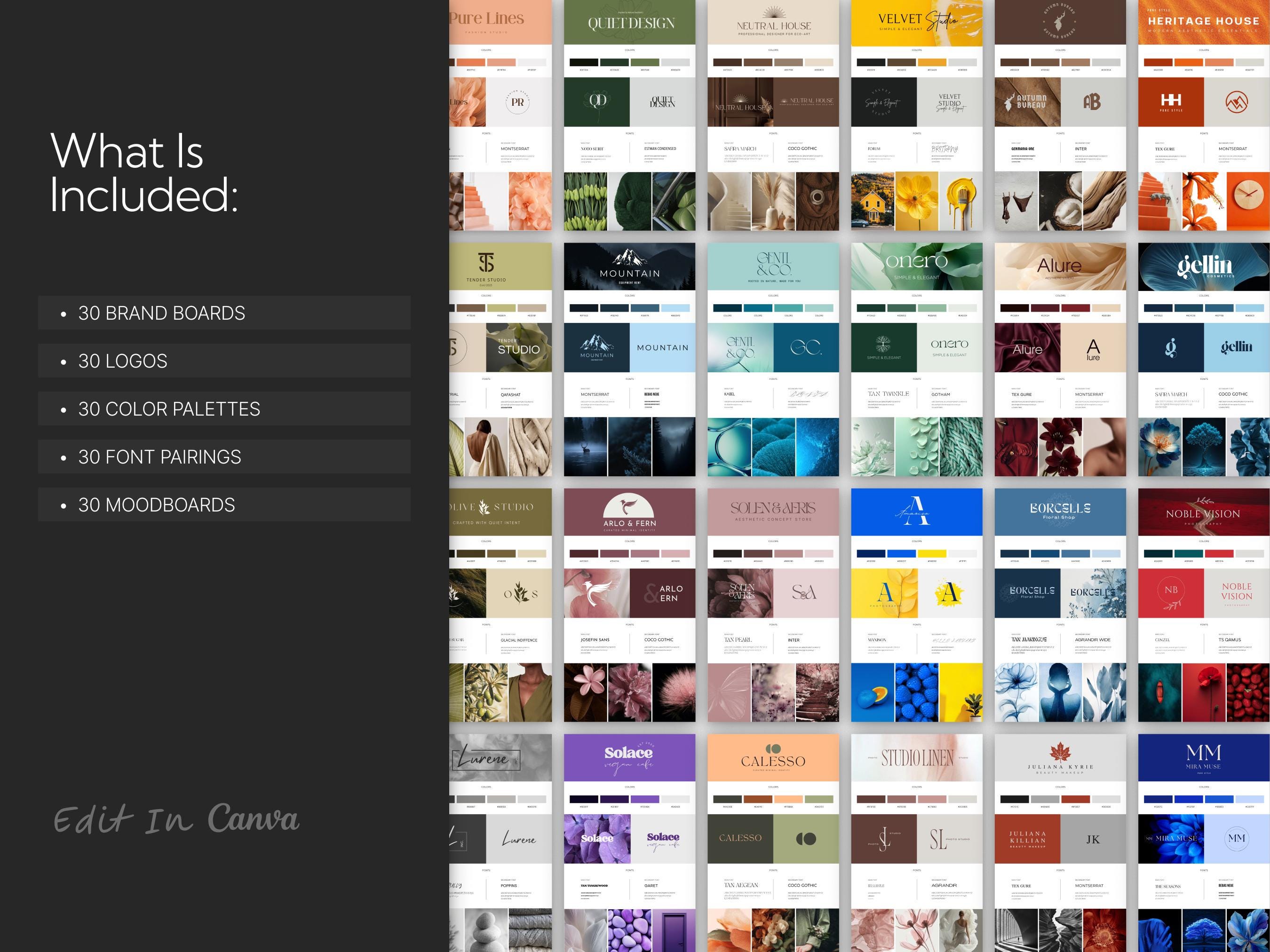The image size is (1270, 952).
Task: Select GARET font label in Solace board
Action: tap(651, 885)
